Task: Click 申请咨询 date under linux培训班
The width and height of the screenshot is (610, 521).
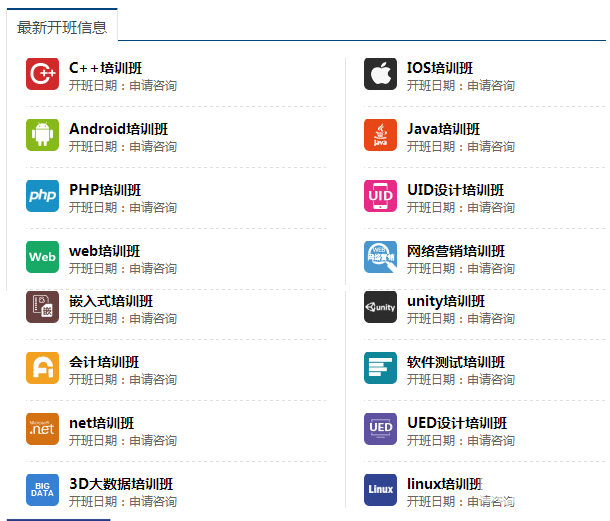Action: [x=491, y=502]
